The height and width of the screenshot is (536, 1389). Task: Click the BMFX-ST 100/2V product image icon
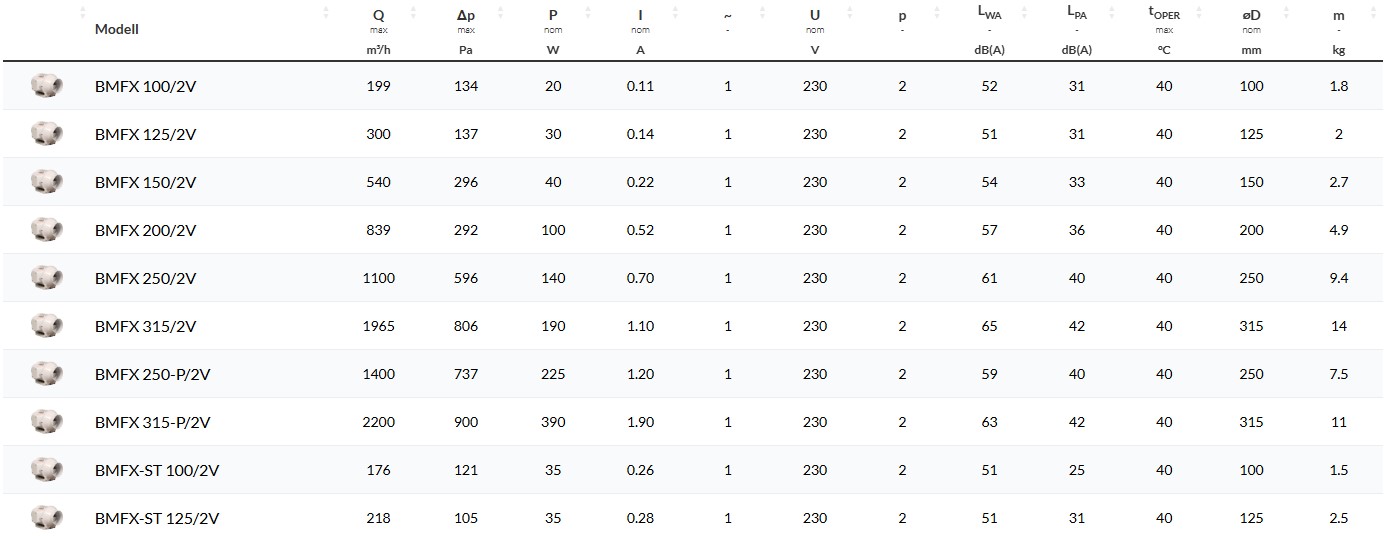(46, 470)
